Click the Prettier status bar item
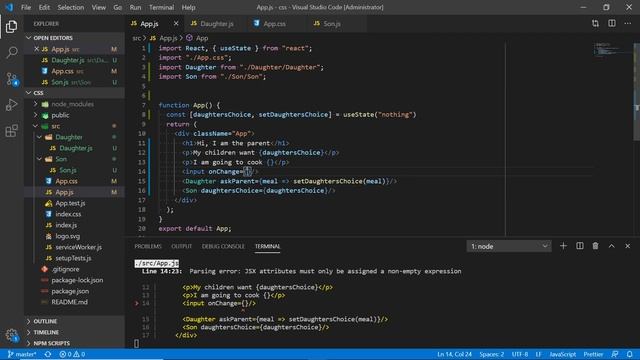 coord(593,354)
